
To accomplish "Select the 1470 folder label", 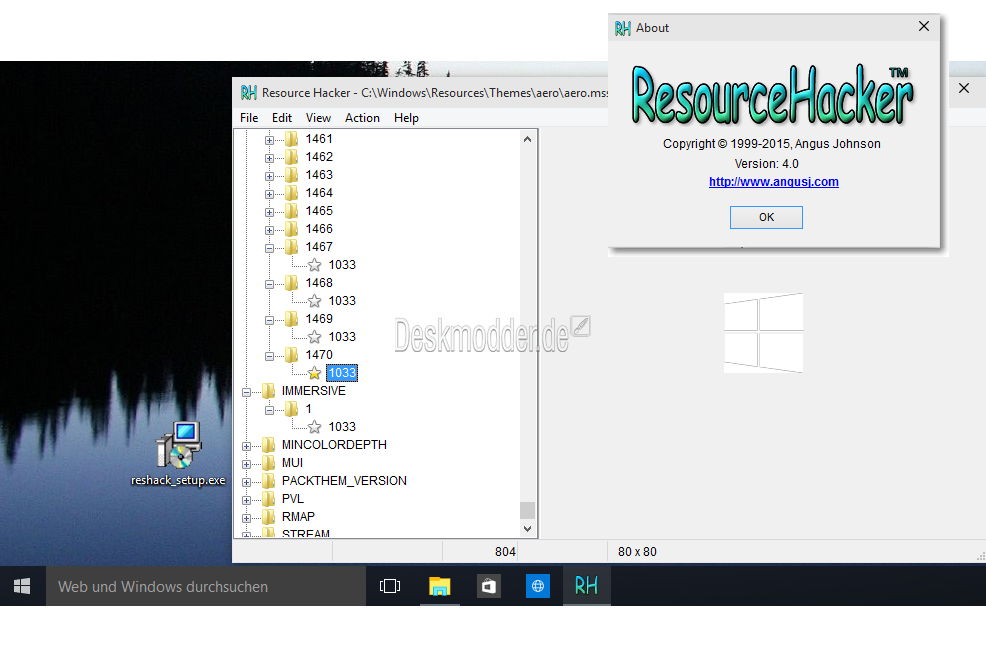I will click(319, 355).
